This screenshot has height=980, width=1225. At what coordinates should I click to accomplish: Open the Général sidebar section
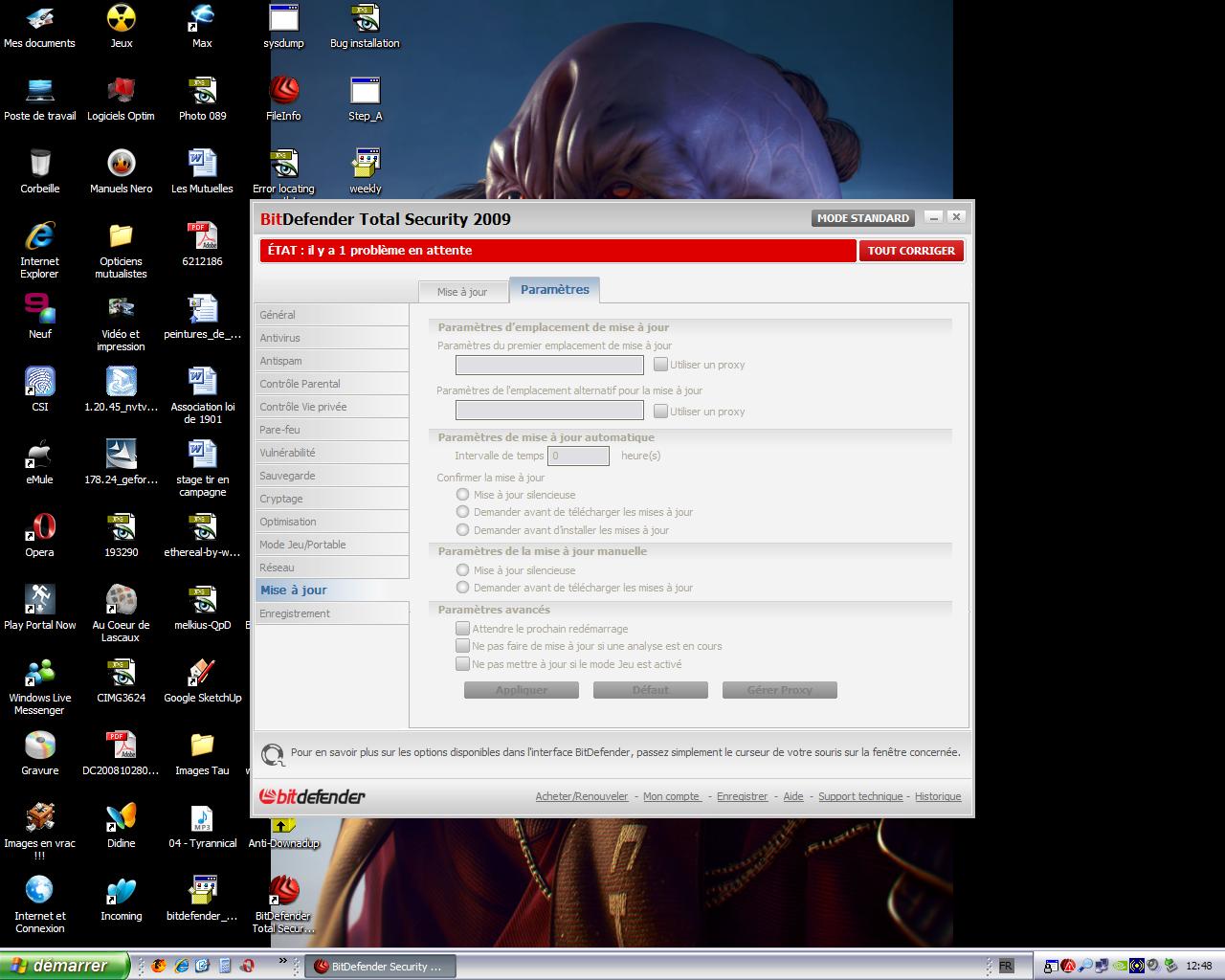(331, 315)
